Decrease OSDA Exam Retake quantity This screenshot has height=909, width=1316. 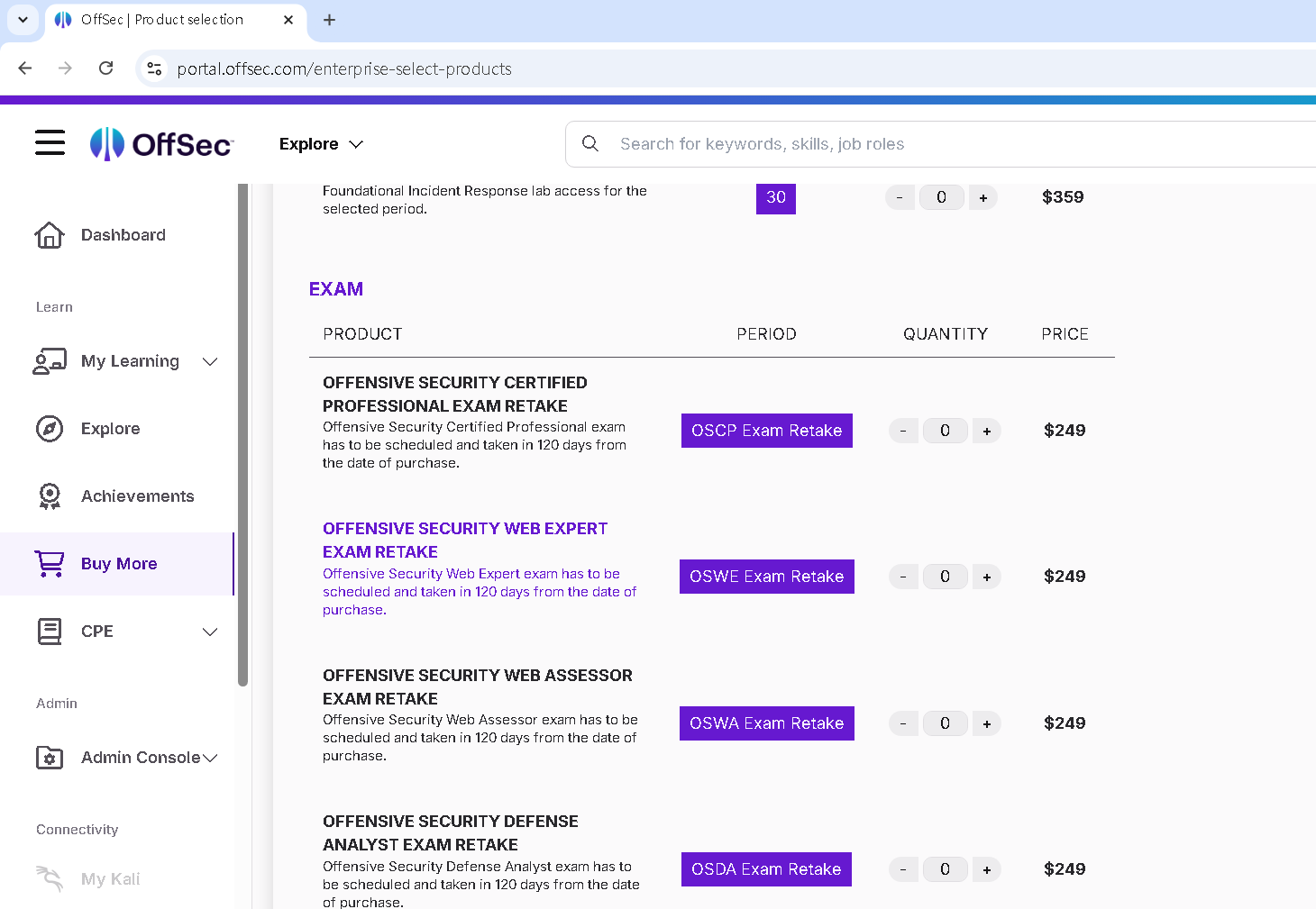click(x=903, y=869)
